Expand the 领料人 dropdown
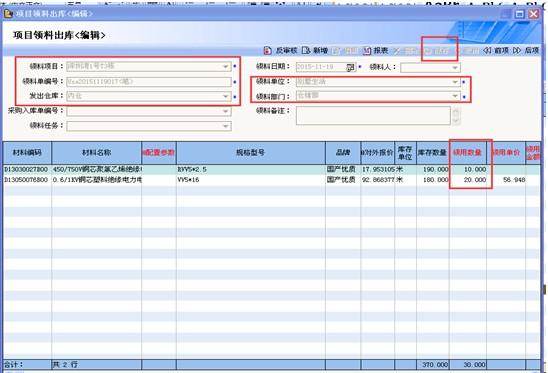The height and width of the screenshot is (373, 548). [x=455, y=67]
